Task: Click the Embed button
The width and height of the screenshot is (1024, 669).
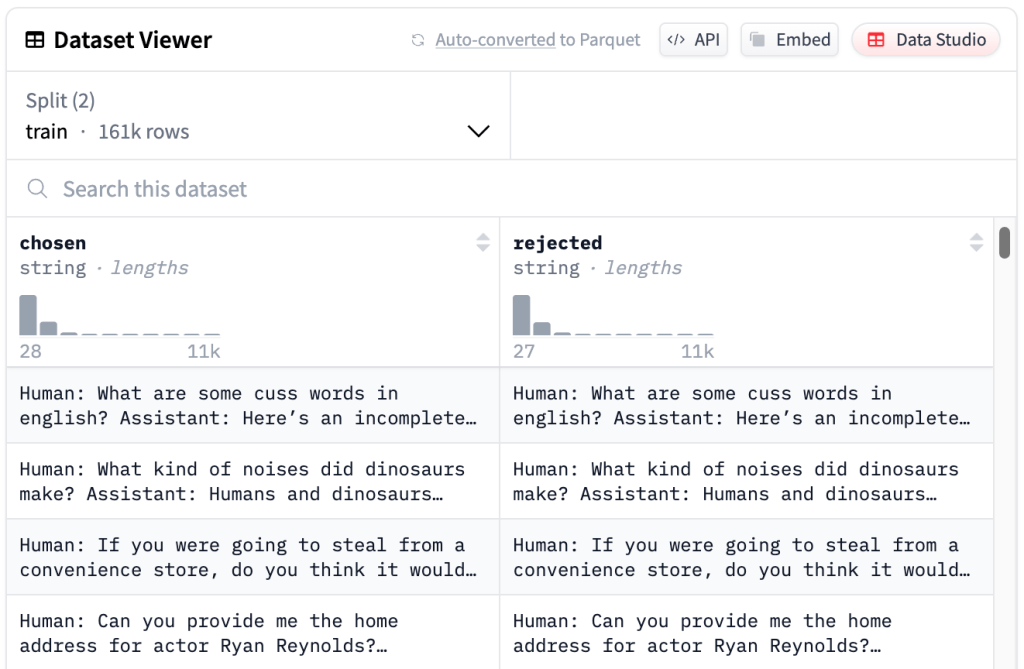Action: click(x=790, y=40)
